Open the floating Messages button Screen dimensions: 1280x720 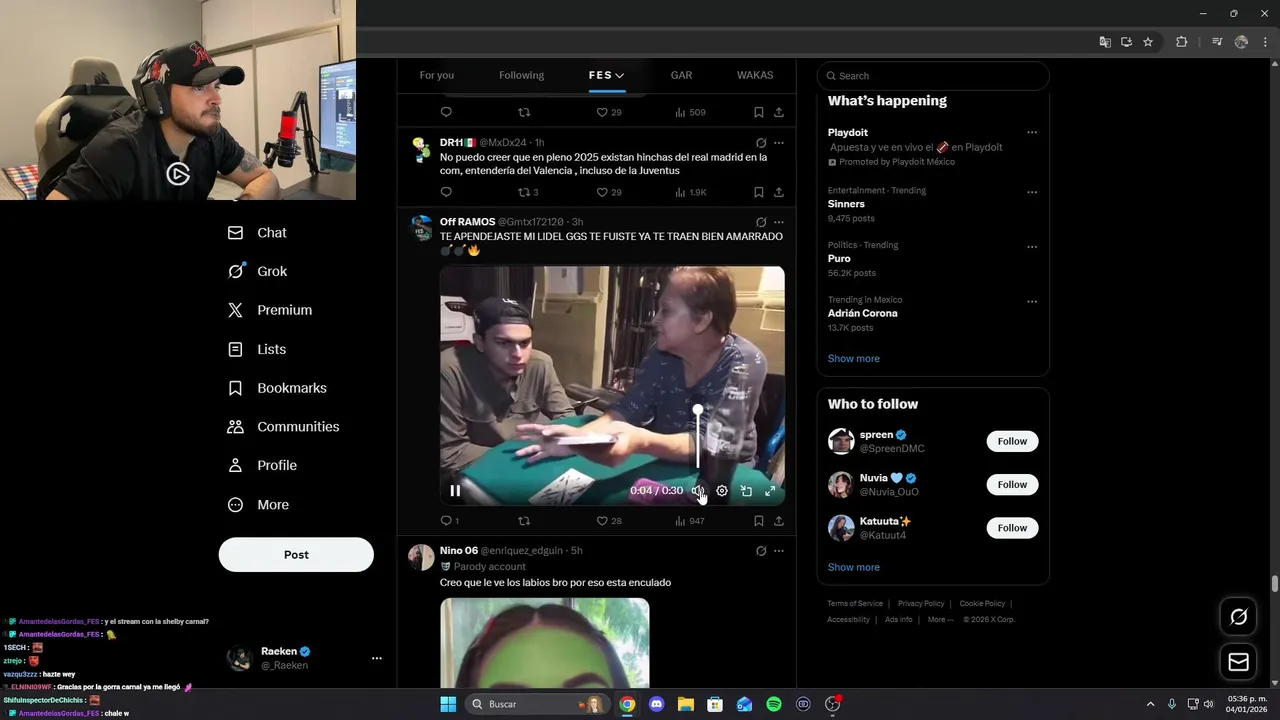pyautogui.click(x=1238, y=662)
